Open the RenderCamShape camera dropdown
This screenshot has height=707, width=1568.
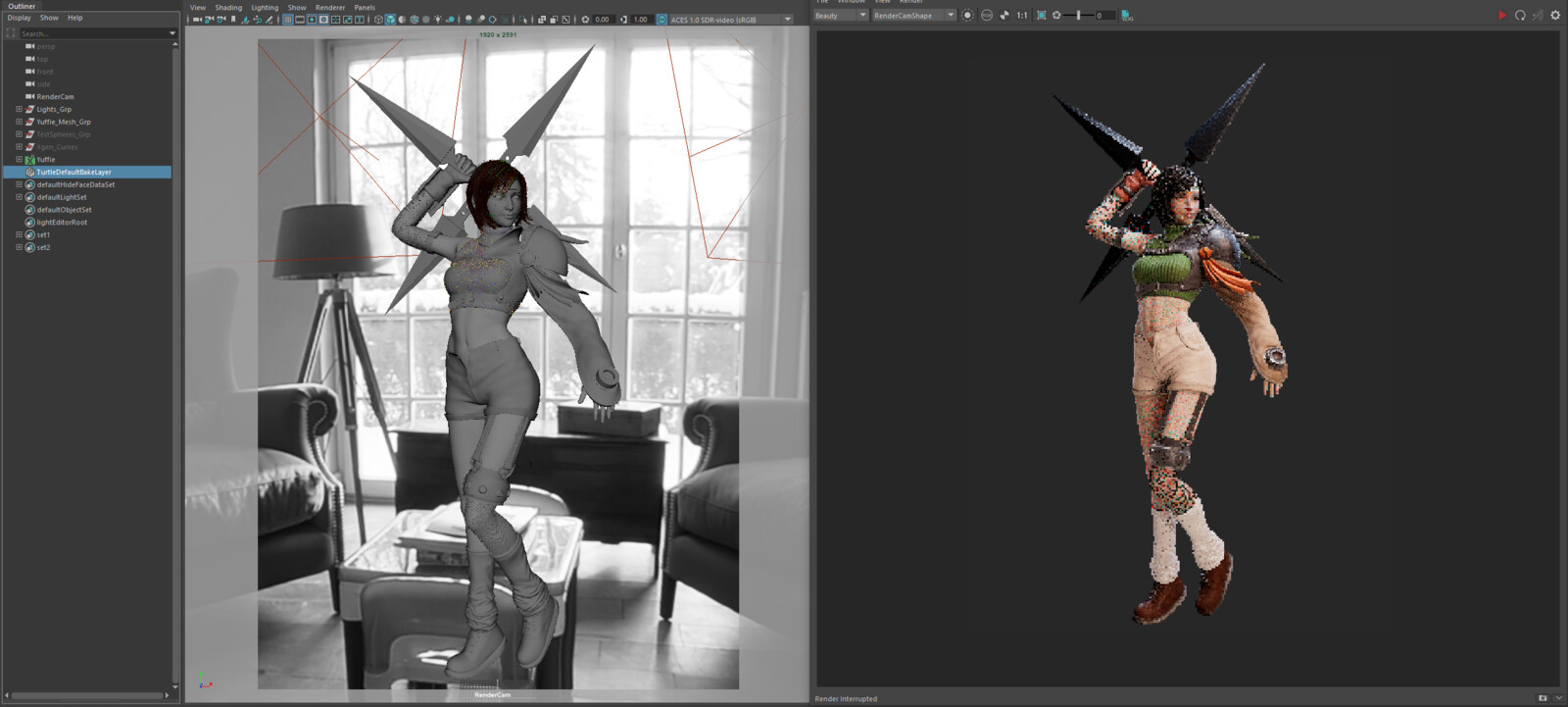point(913,16)
